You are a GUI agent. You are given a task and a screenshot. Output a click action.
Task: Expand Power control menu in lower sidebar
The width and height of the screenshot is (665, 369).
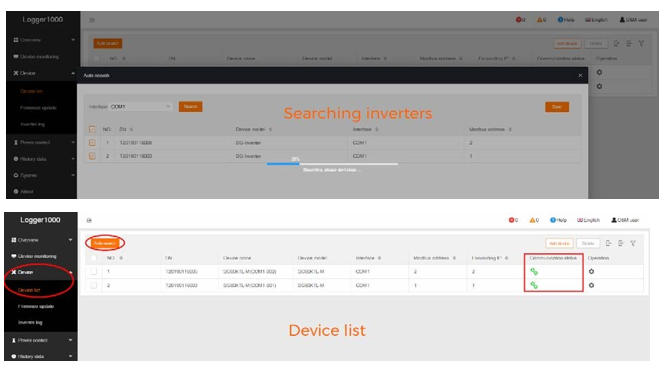point(41,340)
